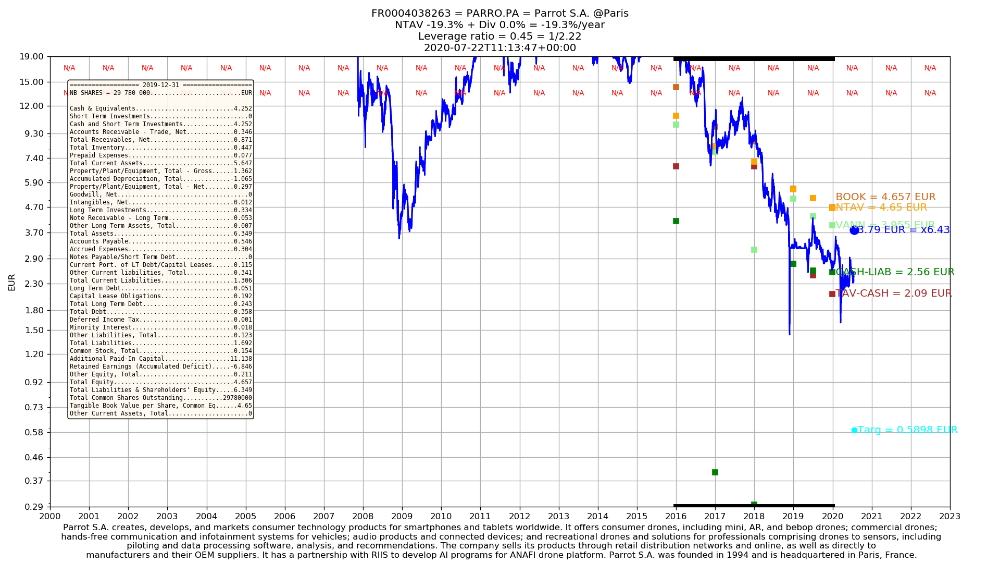Click the 2019-12-31 balance sheet data box
The width and height of the screenshot is (1000, 563).
[x=160, y=249]
